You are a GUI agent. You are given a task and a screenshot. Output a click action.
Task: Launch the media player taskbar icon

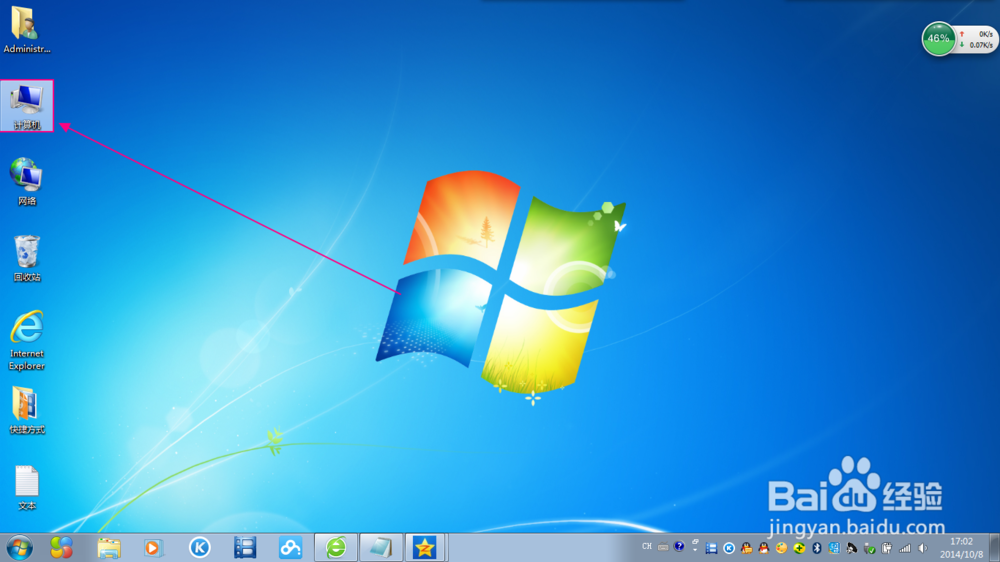click(153, 548)
